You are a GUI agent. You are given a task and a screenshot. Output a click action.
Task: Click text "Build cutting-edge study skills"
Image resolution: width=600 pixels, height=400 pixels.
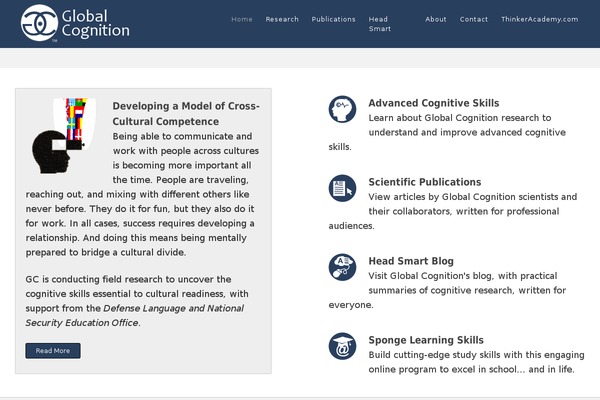point(434,355)
